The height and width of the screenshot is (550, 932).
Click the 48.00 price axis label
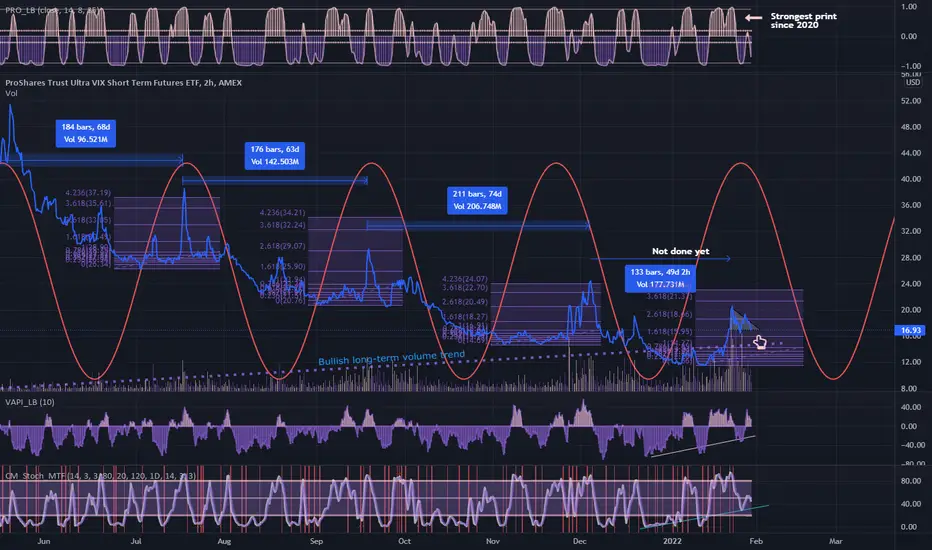click(x=911, y=127)
